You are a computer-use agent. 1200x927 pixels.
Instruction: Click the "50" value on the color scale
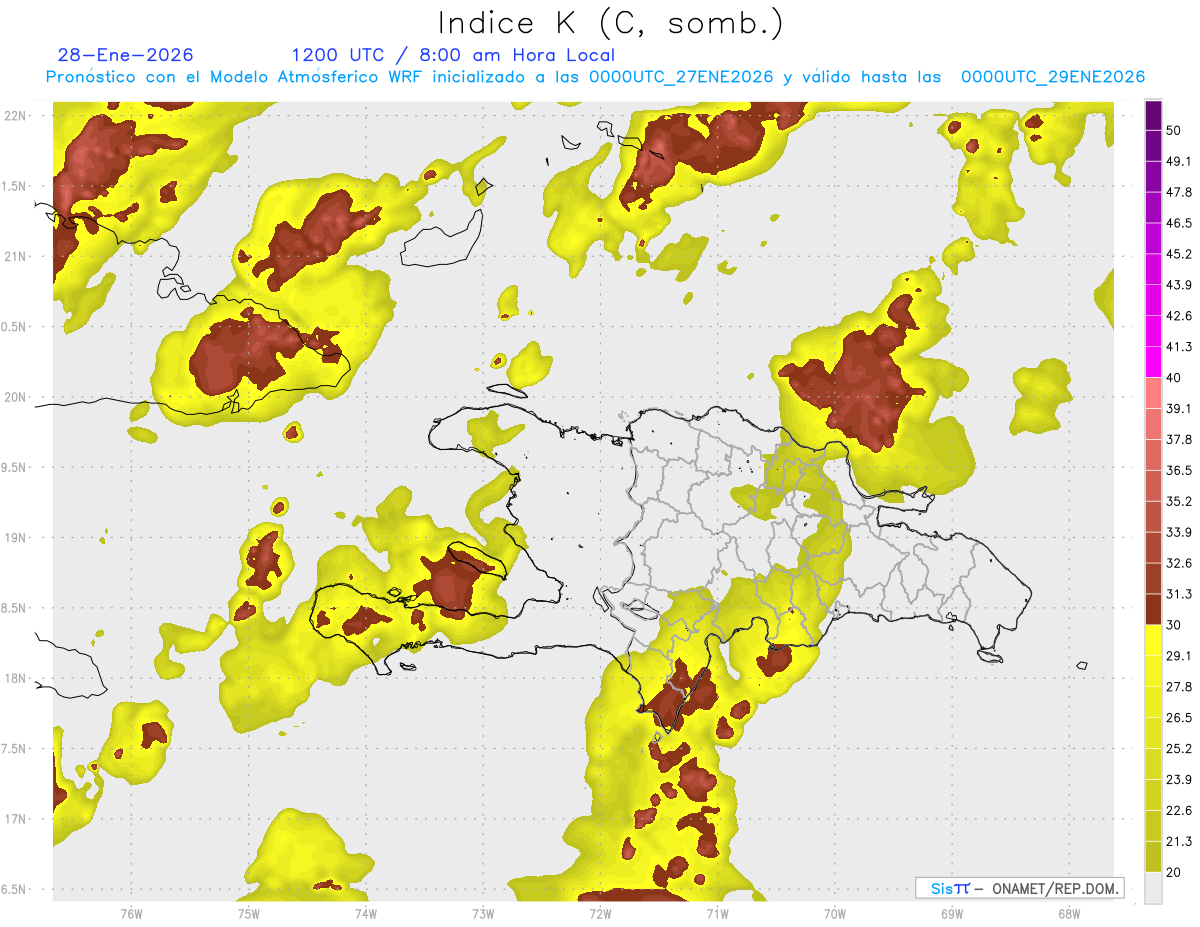[x=1175, y=131]
